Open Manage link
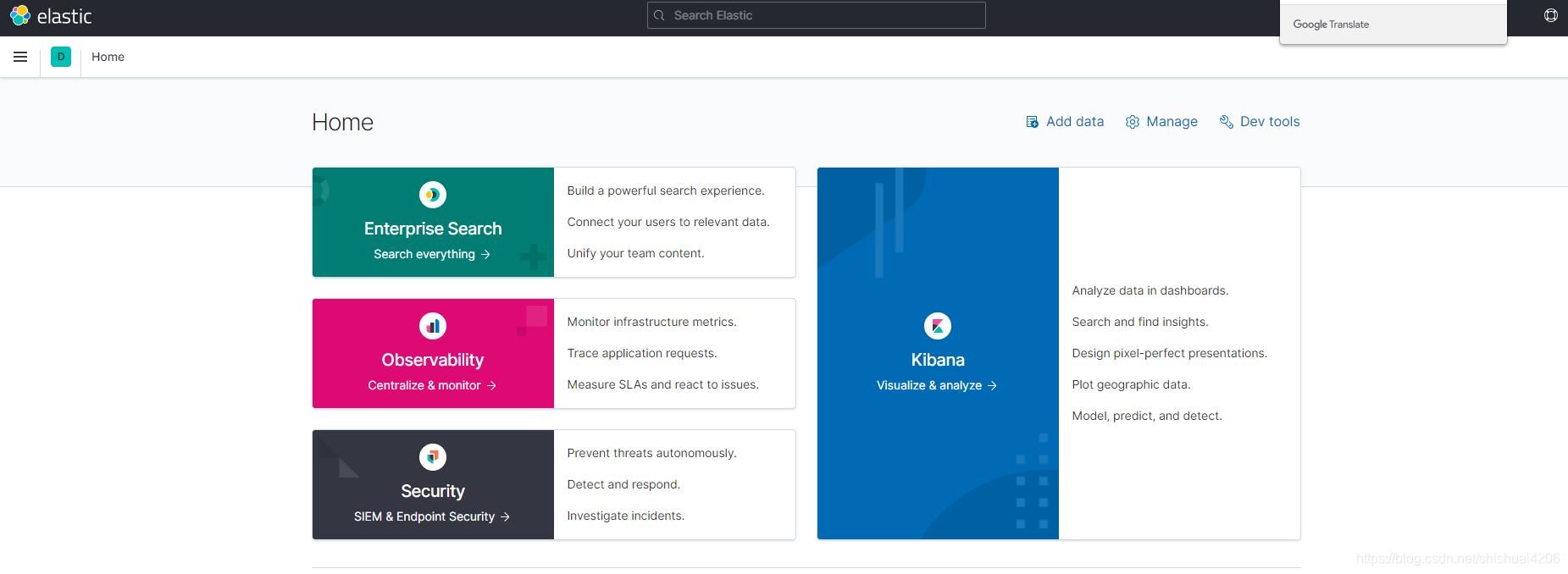The width and height of the screenshot is (1568, 574). [x=1161, y=121]
